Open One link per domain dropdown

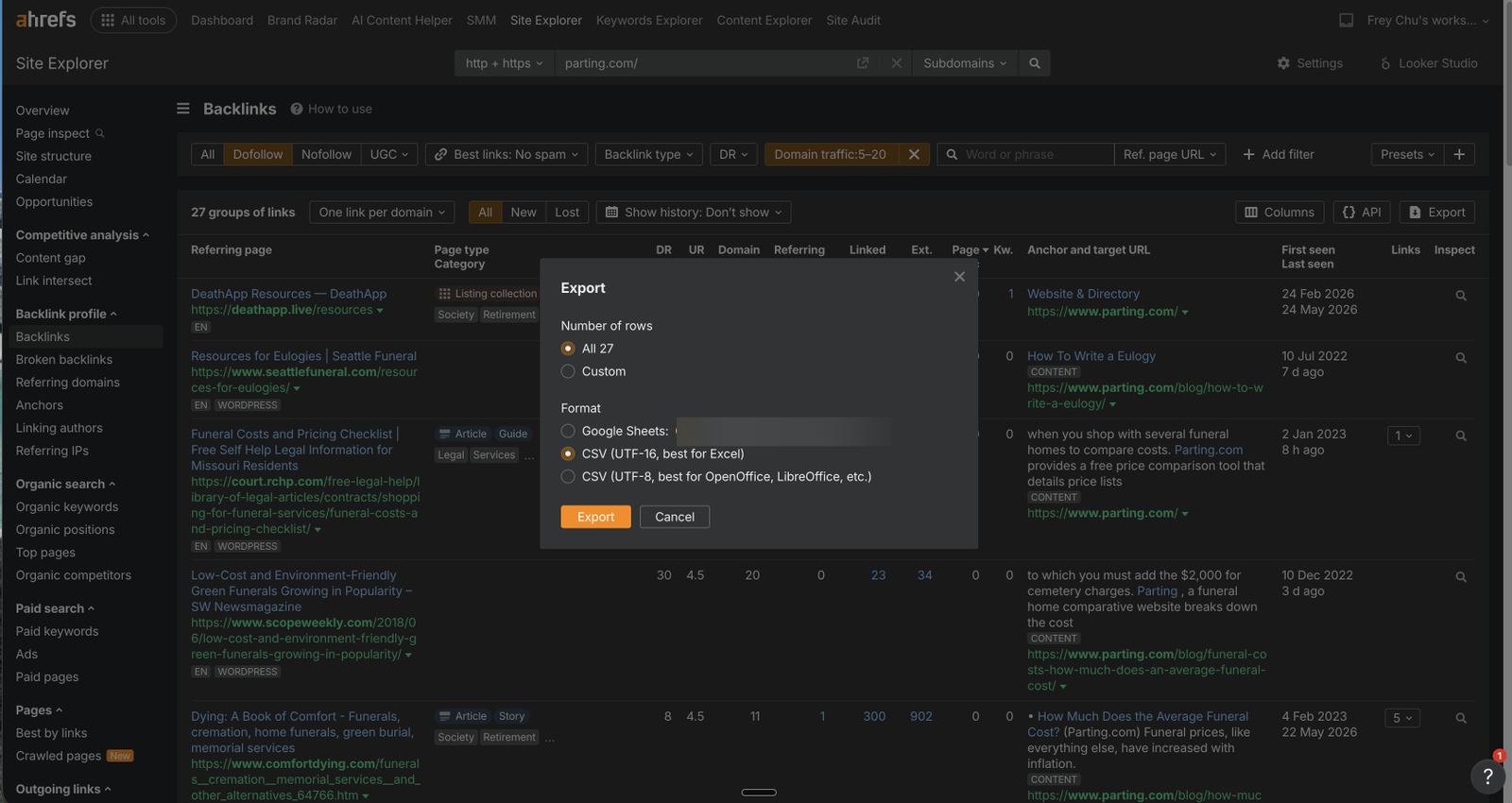click(x=382, y=213)
